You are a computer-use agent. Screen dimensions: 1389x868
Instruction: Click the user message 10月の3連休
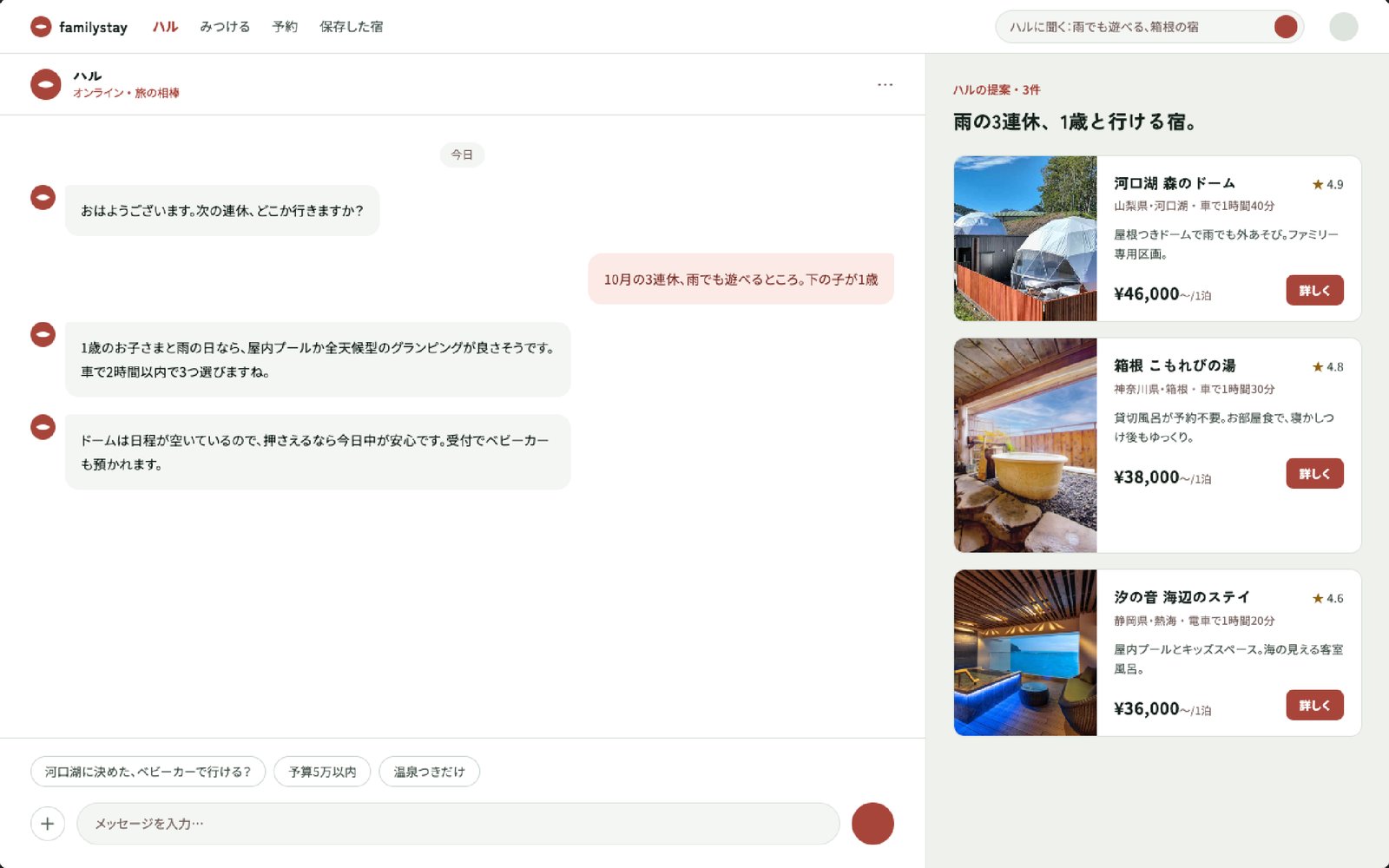tap(741, 279)
